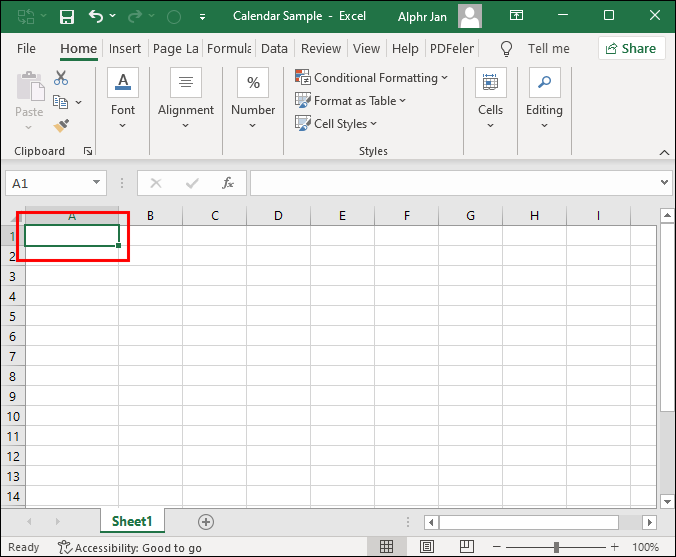Viewport: 676px width, 557px height.
Task: Open the Clipboard dialog launcher
Action: click(x=88, y=151)
